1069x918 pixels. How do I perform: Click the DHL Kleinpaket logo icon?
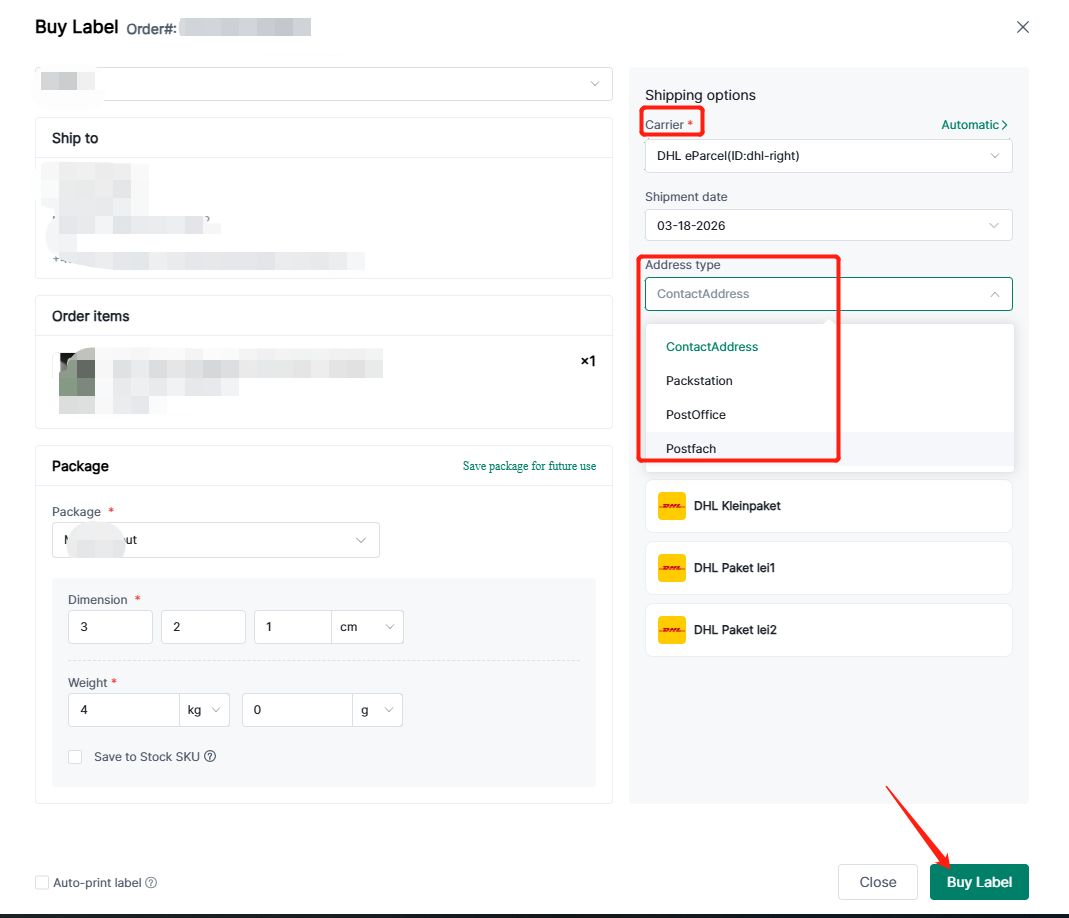click(x=672, y=506)
